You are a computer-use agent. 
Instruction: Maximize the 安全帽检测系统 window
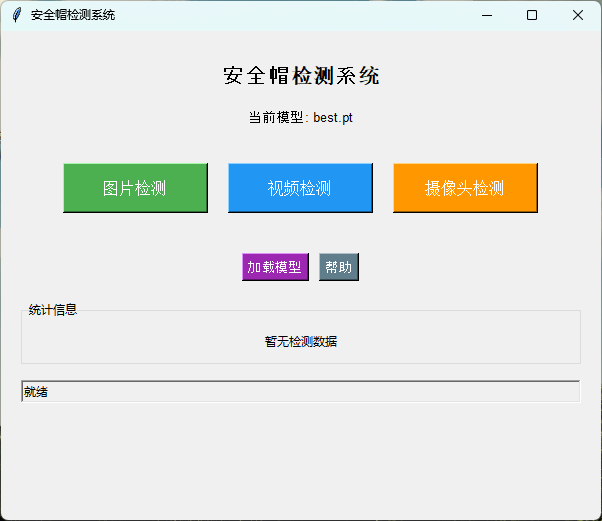point(532,15)
